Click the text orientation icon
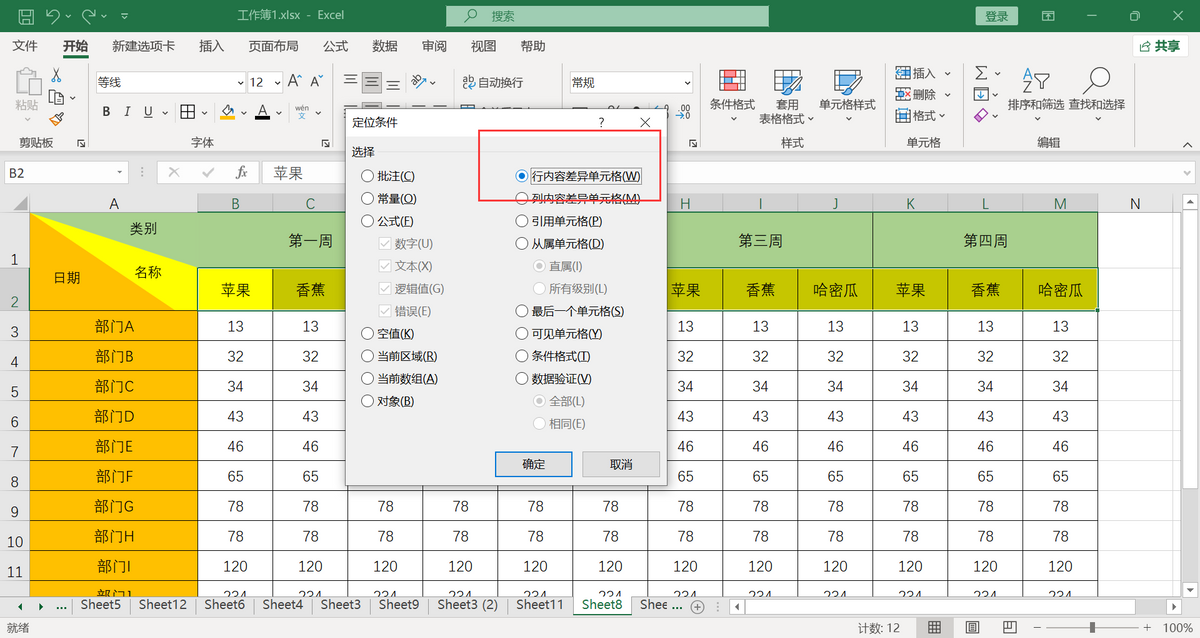Viewport: 1200px width, 638px height. (419, 82)
